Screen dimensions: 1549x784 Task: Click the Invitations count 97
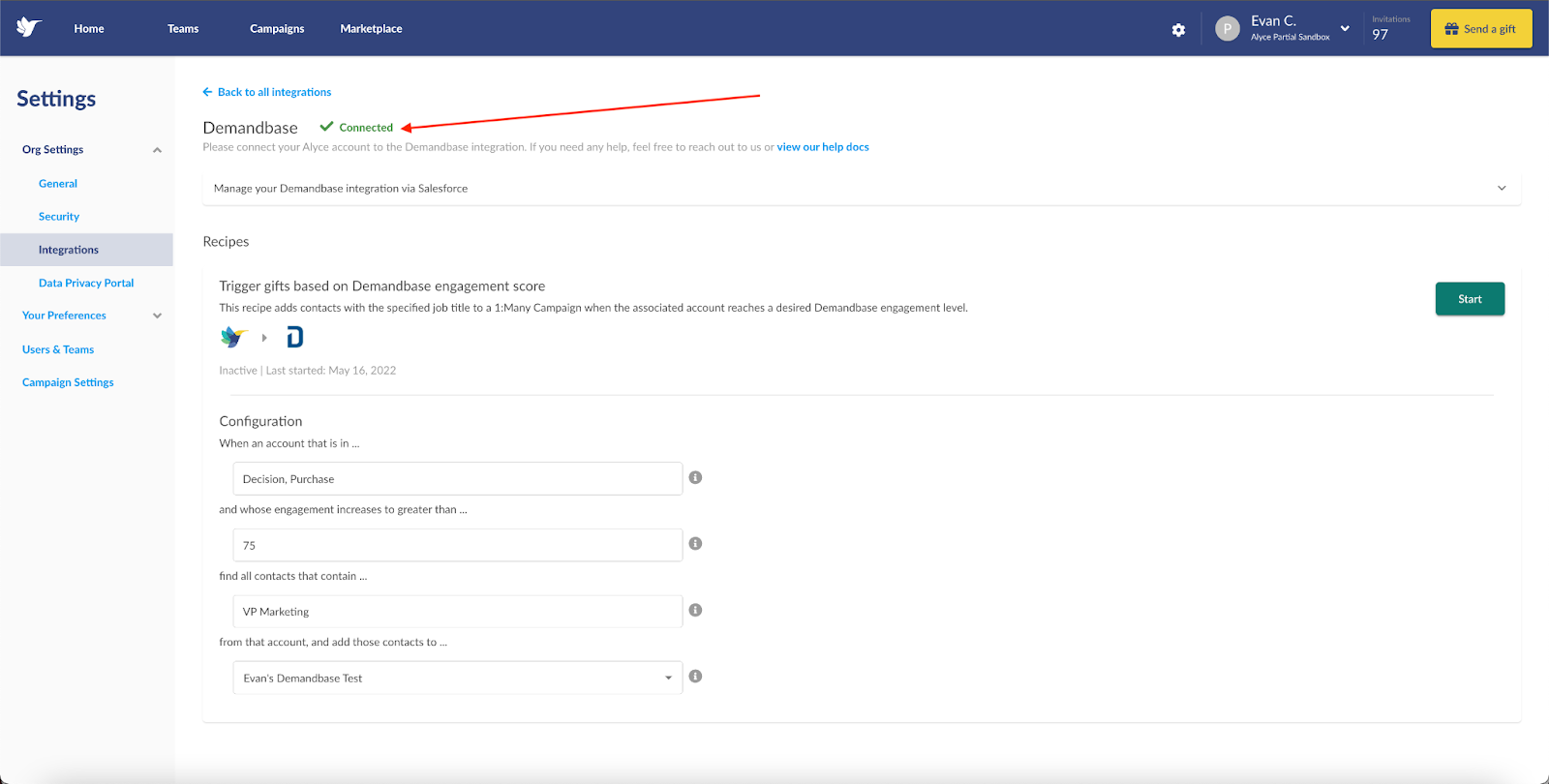1381,35
